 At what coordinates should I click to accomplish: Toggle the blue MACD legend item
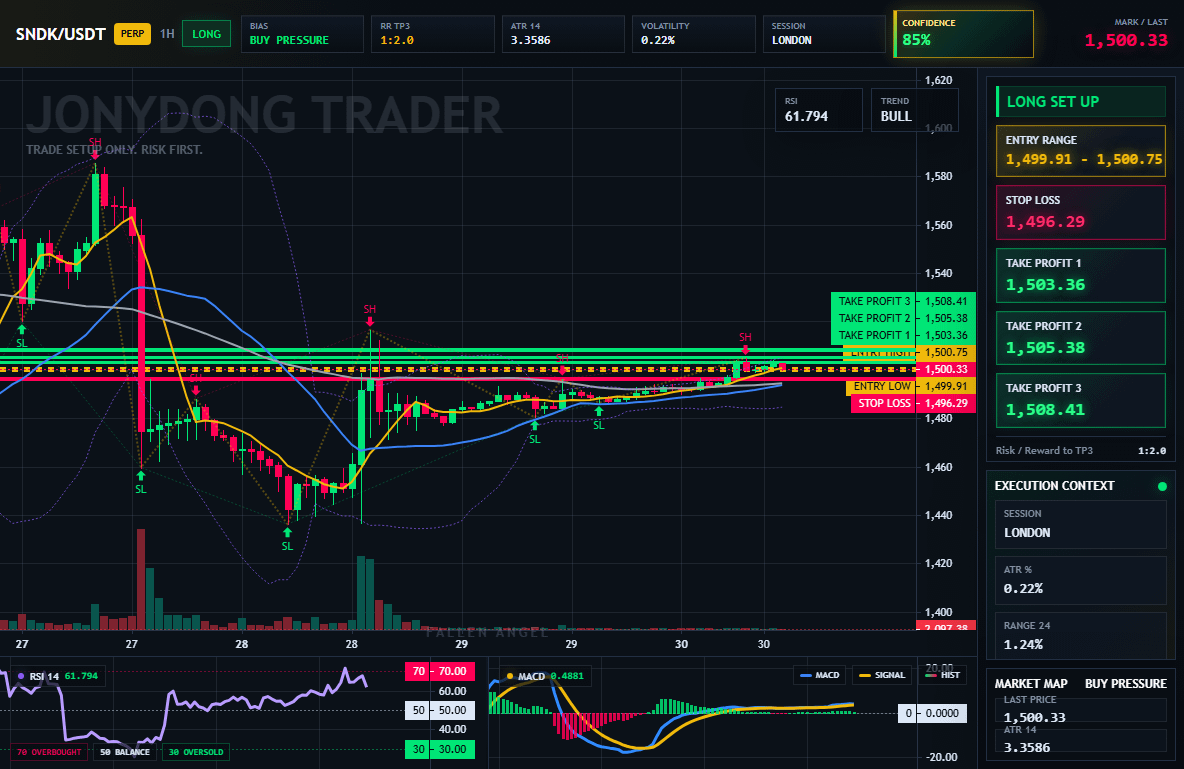tap(819, 675)
